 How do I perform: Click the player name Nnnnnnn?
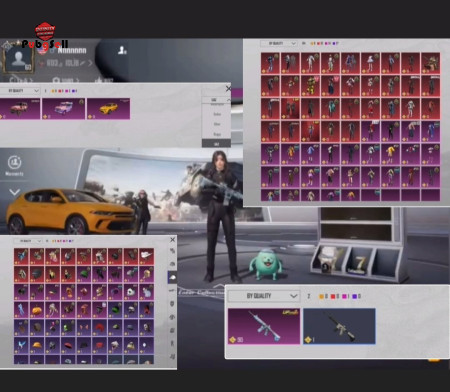[x=72, y=51]
